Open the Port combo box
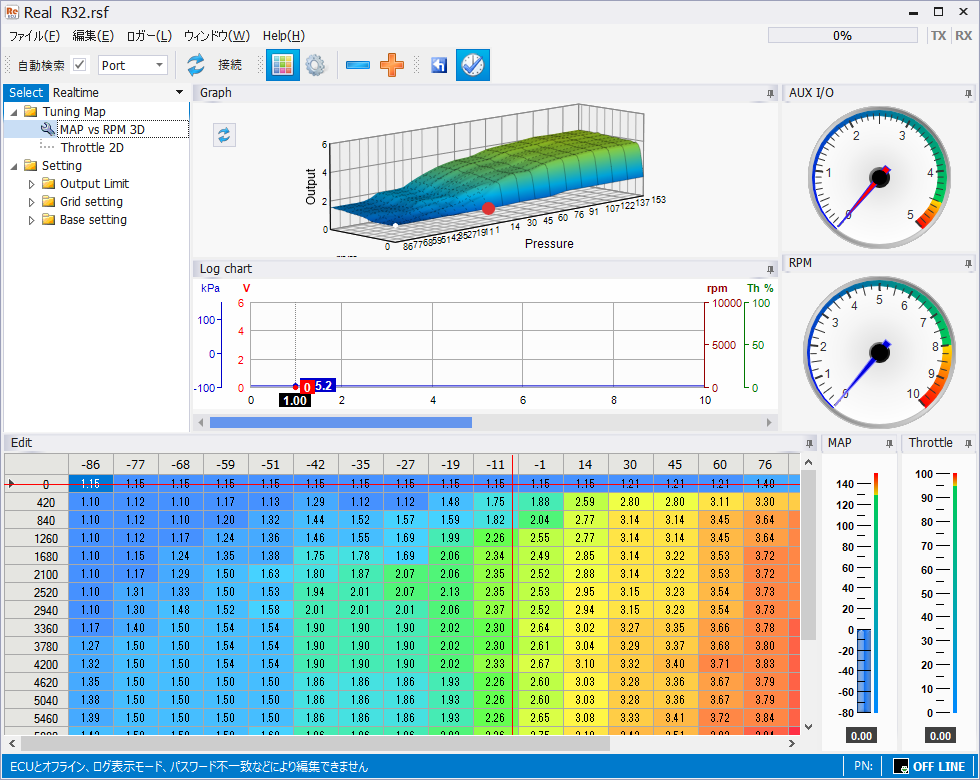980x780 pixels. click(x=132, y=65)
